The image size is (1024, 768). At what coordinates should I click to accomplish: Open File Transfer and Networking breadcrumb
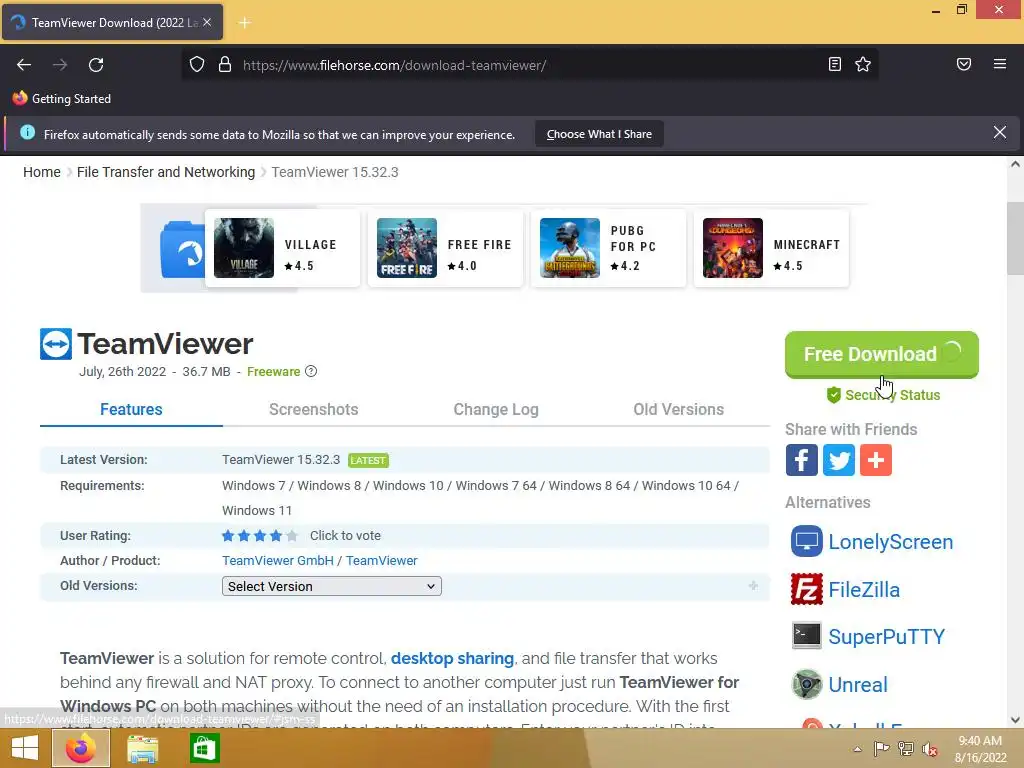click(x=166, y=172)
